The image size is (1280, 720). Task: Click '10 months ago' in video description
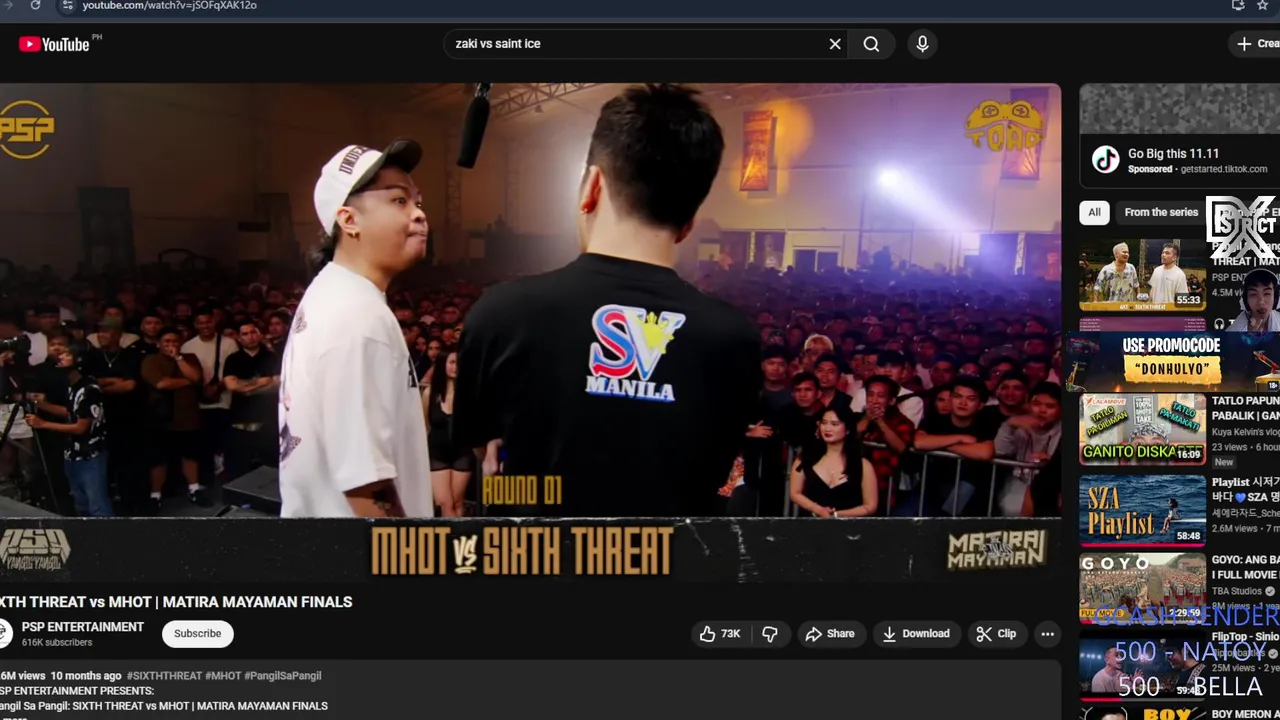pyautogui.click(x=86, y=676)
